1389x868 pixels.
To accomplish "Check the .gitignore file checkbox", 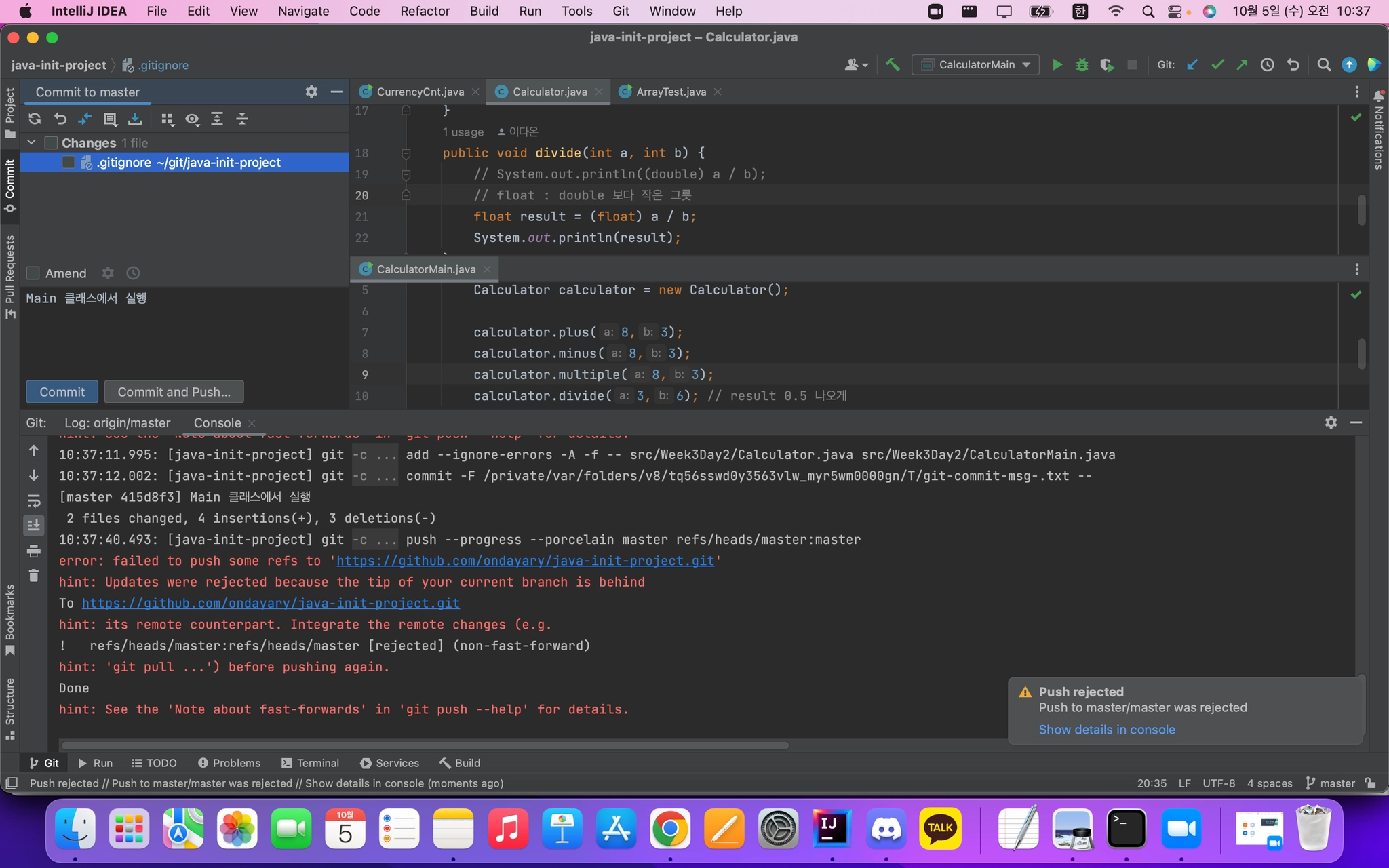I will click(69, 163).
